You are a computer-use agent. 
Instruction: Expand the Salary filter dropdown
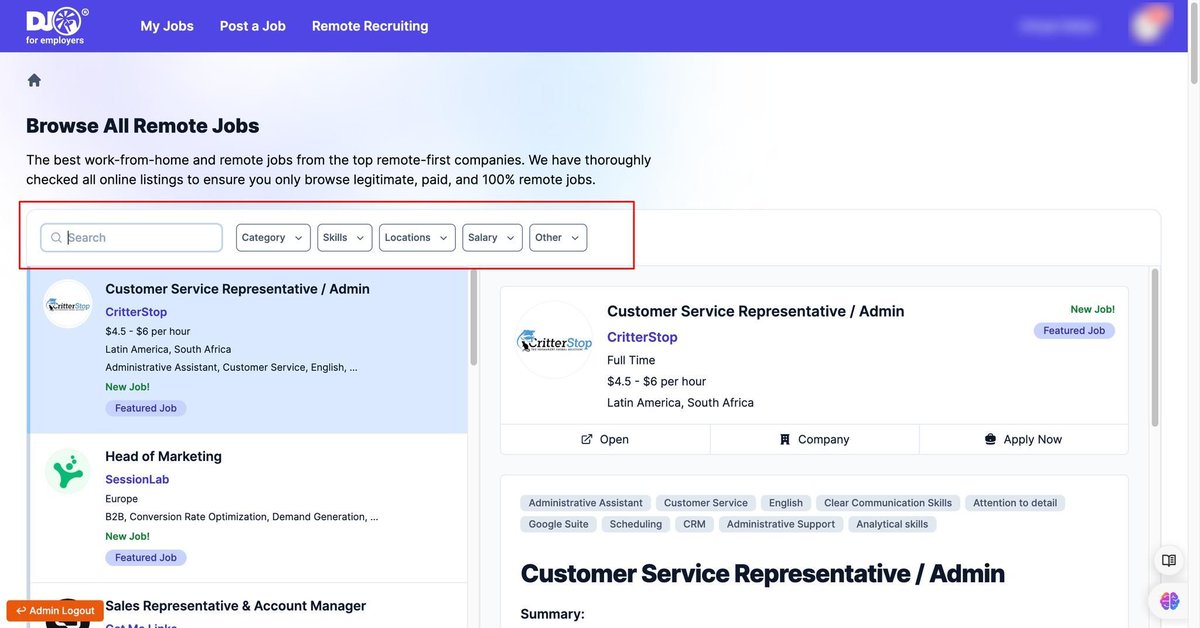[492, 238]
